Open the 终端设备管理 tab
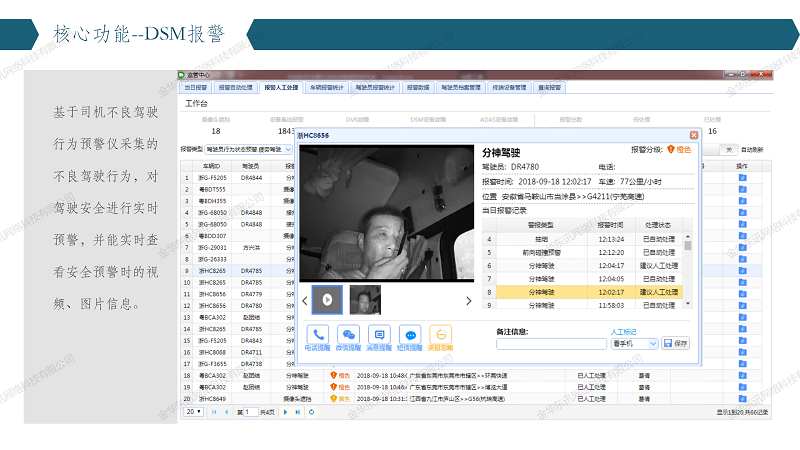 (x=510, y=88)
